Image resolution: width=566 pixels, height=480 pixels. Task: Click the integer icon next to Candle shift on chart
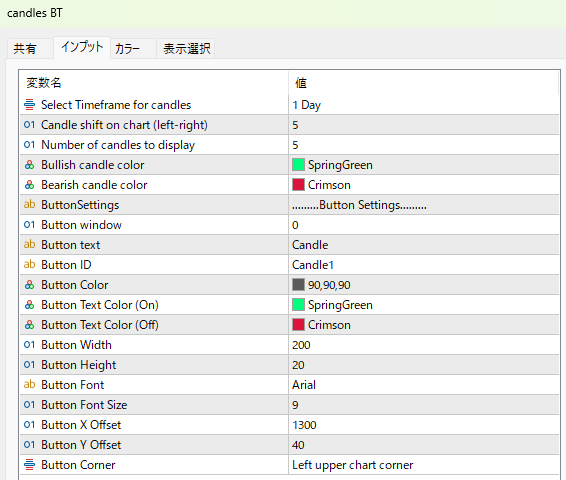30,125
